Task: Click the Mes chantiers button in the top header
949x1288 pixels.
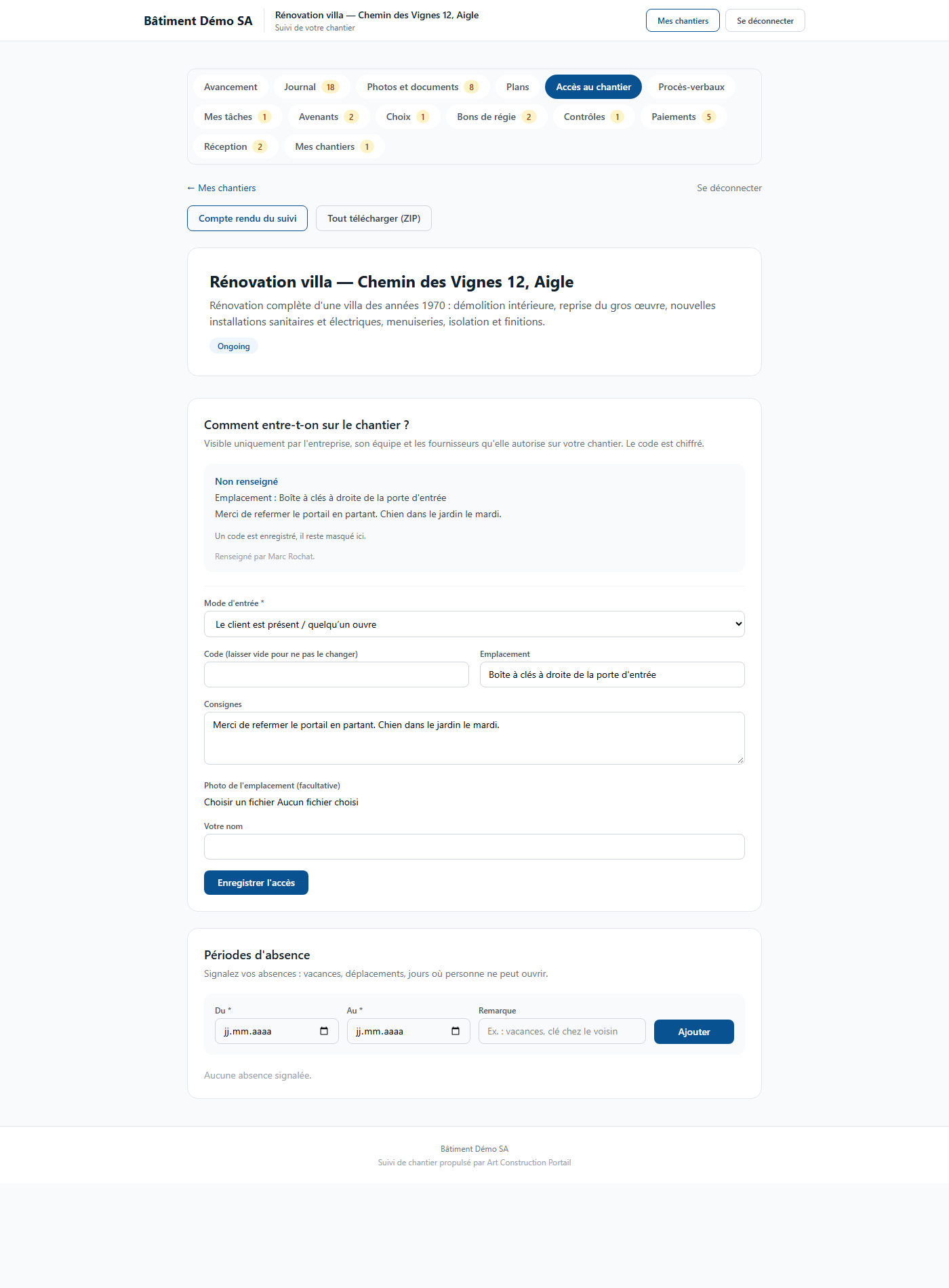Action: pos(683,20)
